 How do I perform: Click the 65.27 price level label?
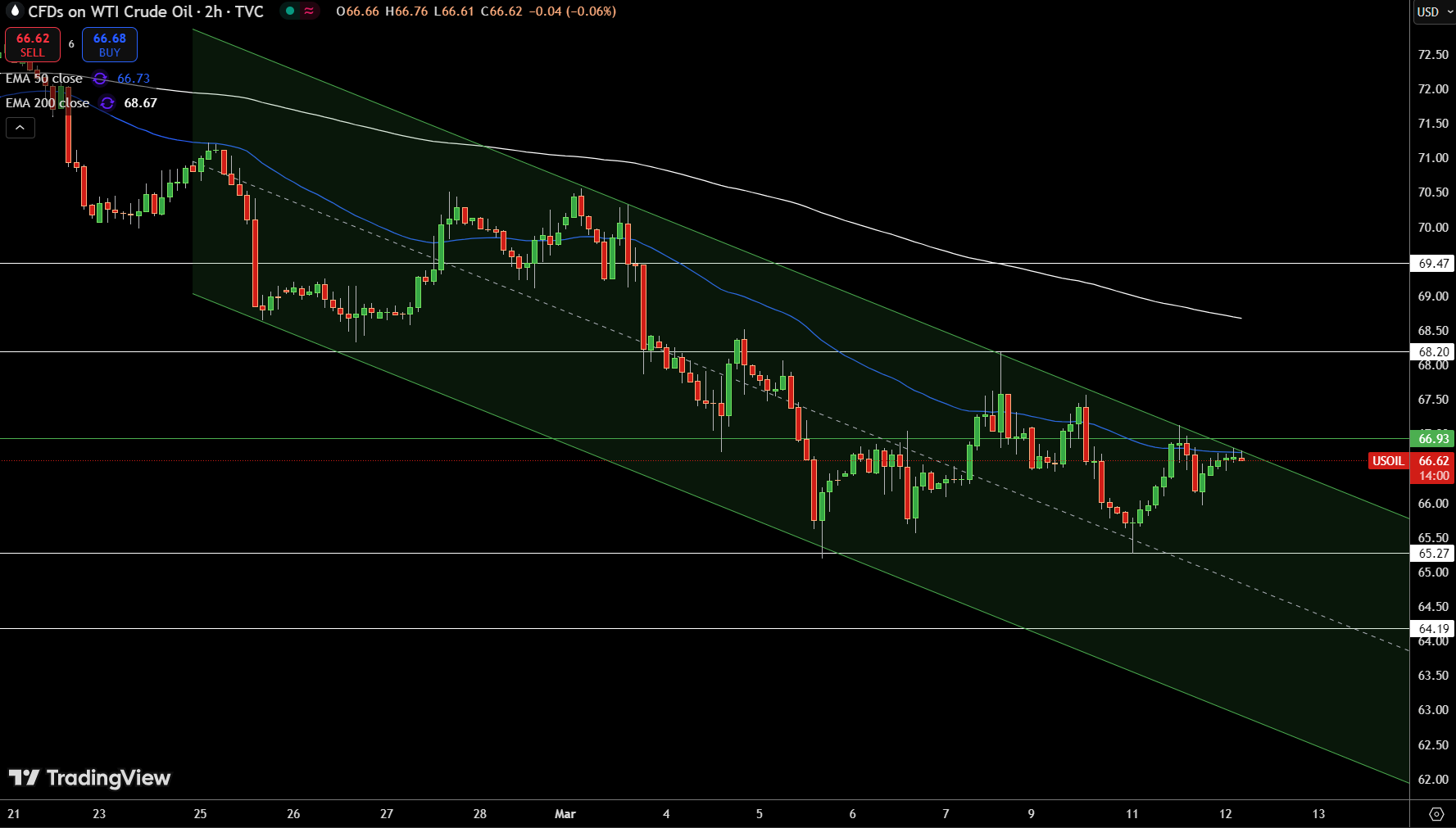(1433, 554)
